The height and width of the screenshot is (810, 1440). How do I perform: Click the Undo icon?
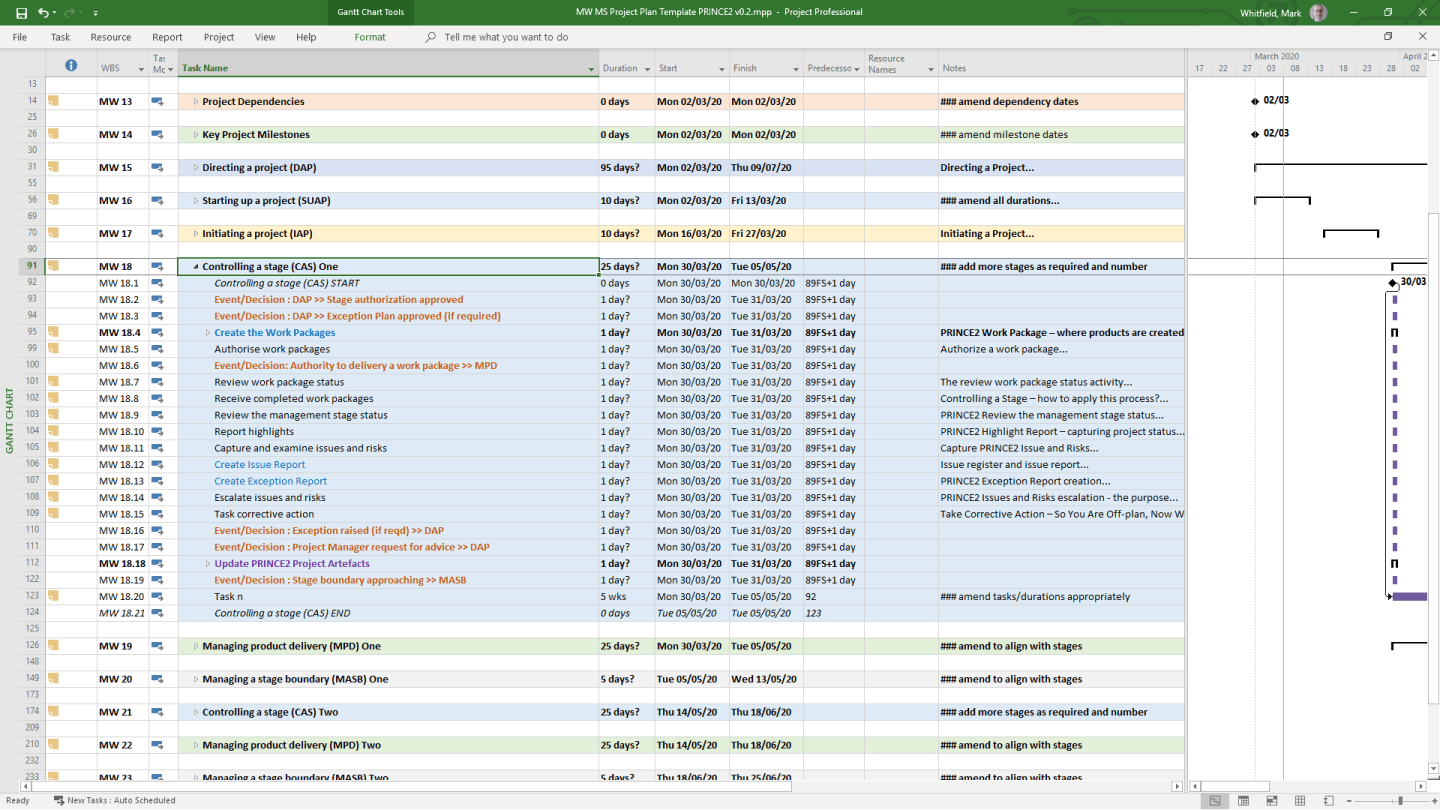pyautogui.click(x=44, y=13)
